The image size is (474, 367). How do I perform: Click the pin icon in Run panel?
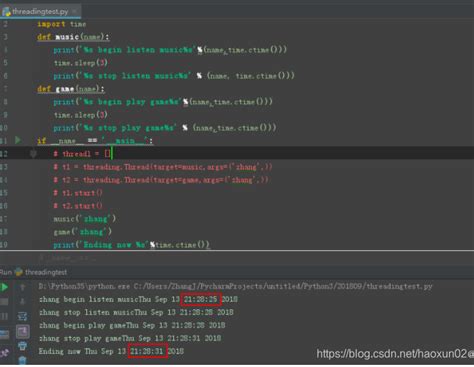click(4, 353)
